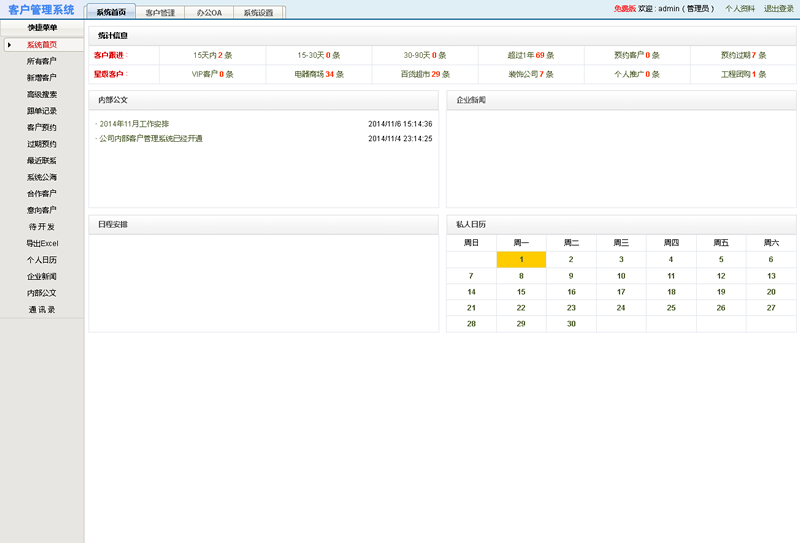
Task: Select day 15 in the private calendar
Action: pos(521,292)
